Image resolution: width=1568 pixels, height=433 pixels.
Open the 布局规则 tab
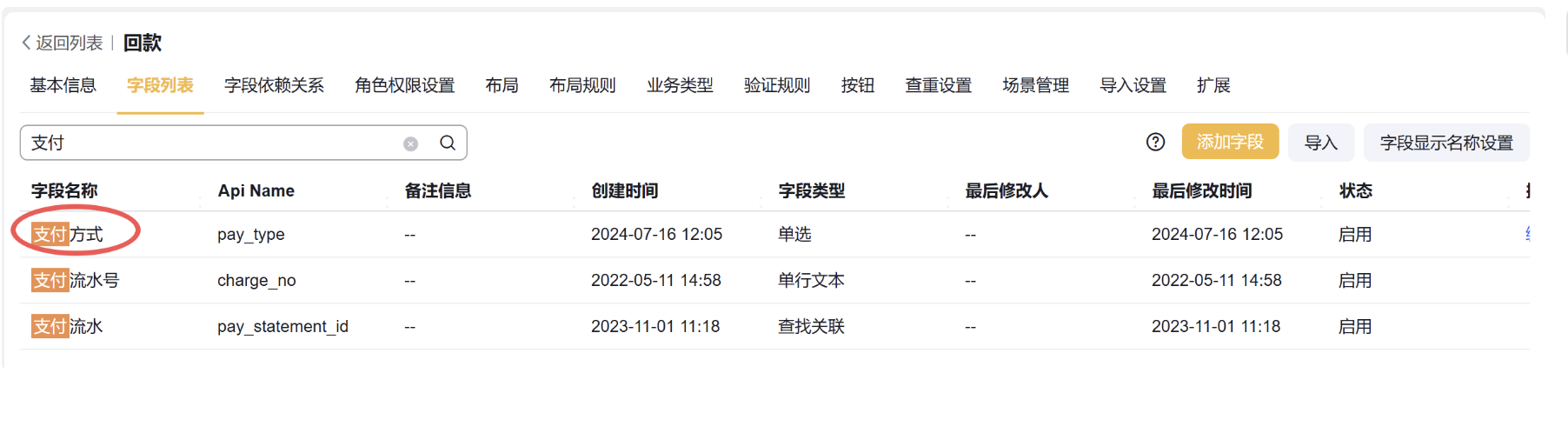582,85
